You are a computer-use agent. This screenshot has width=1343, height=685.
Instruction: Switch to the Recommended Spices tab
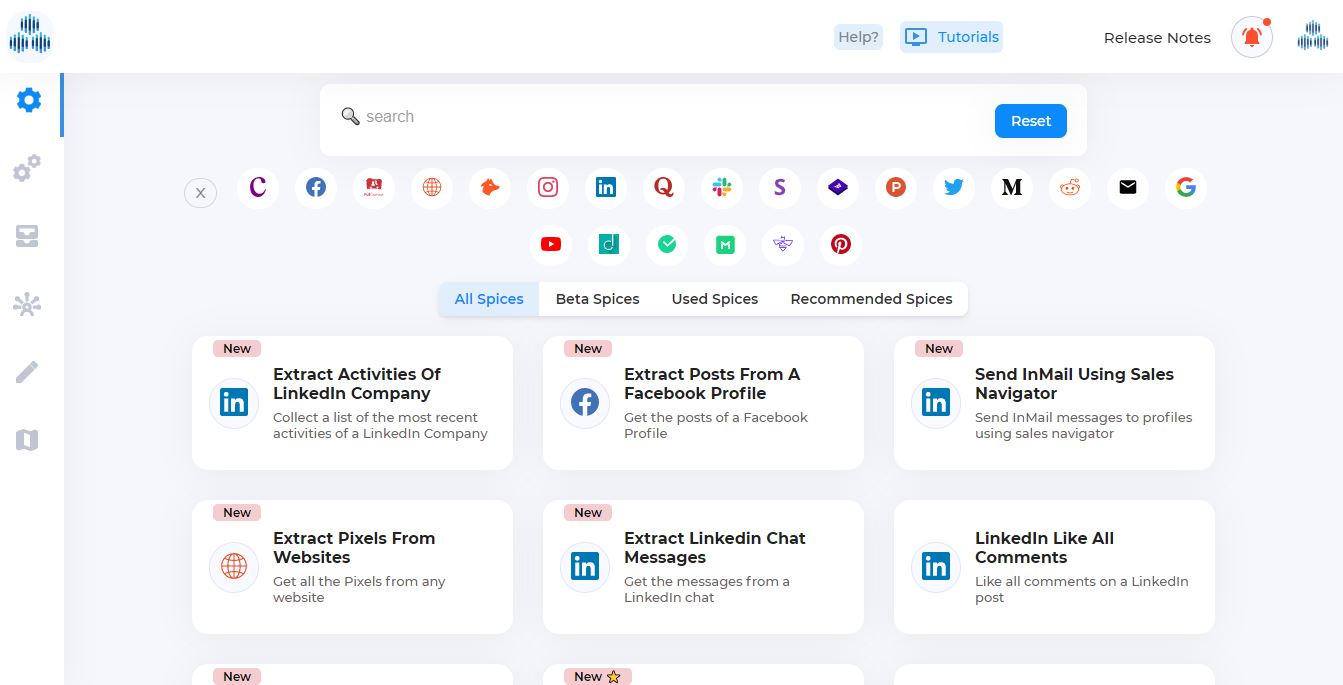click(x=871, y=299)
